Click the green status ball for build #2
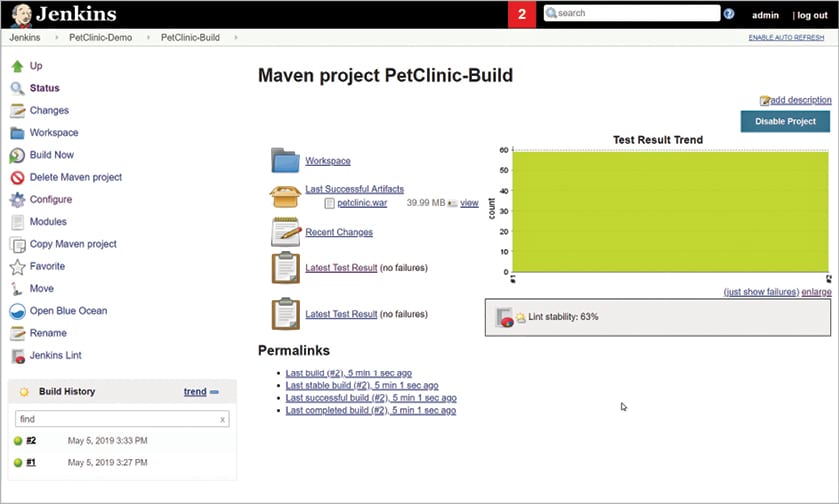 pos(18,441)
